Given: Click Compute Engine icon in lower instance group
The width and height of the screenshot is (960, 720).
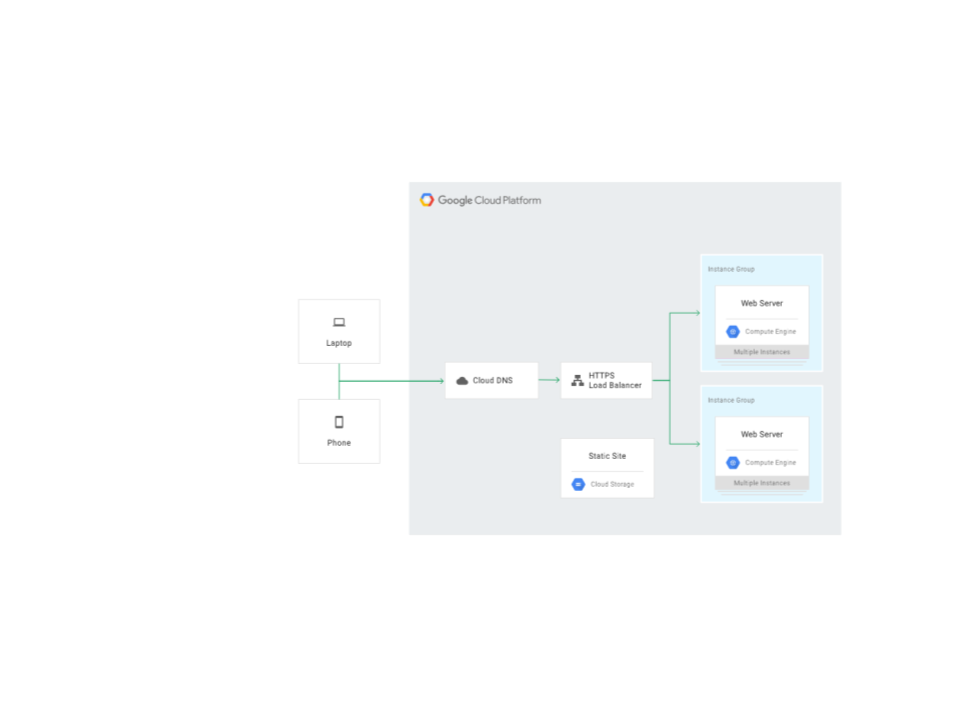Looking at the screenshot, I should tap(732, 463).
